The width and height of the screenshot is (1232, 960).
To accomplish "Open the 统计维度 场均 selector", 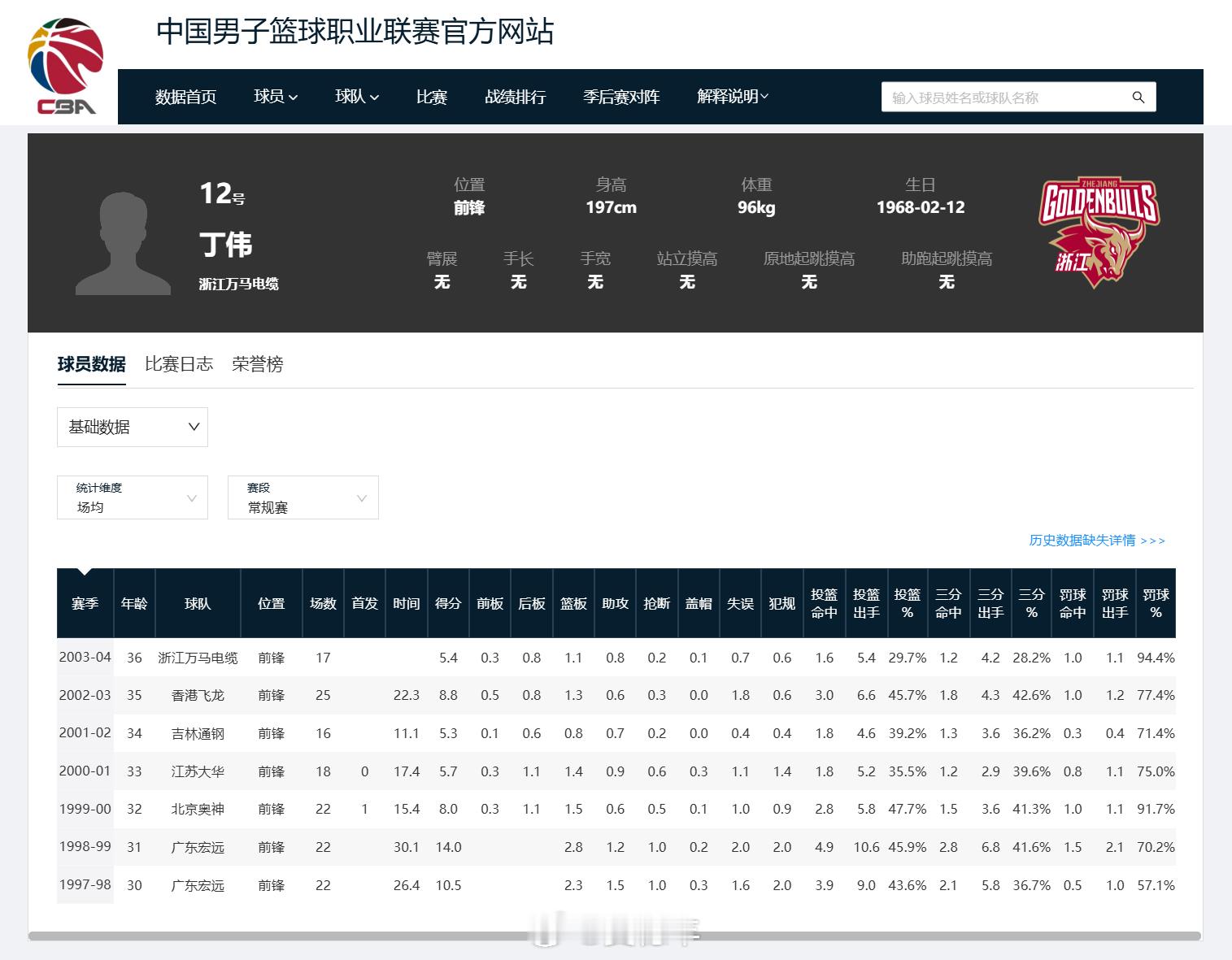I will pyautogui.click(x=133, y=497).
